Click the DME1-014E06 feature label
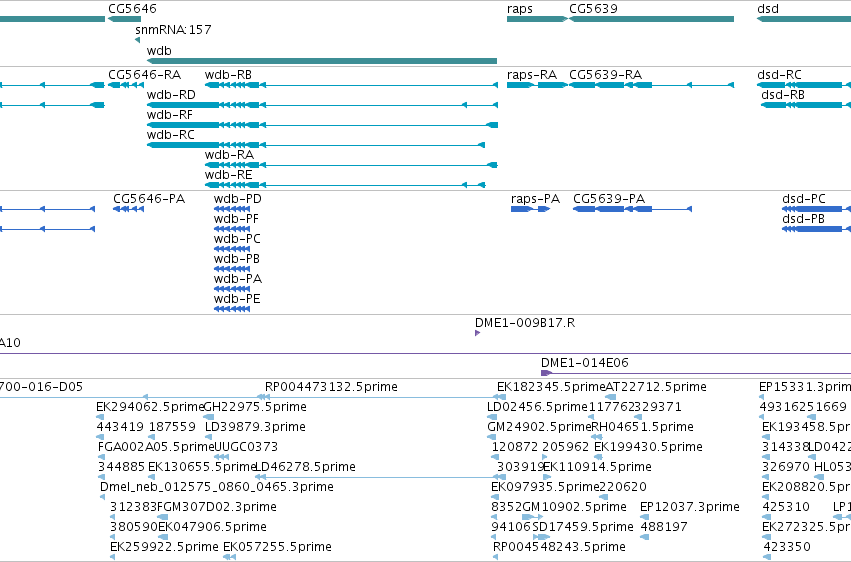The height and width of the screenshot is (562, 851). [x=585, y=363]
